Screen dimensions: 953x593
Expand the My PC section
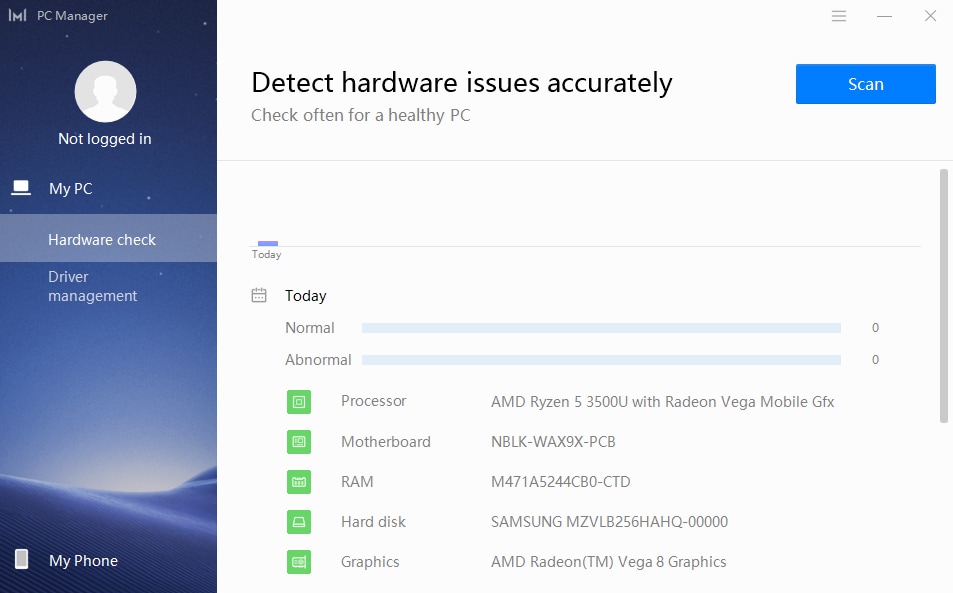[70, 188]
